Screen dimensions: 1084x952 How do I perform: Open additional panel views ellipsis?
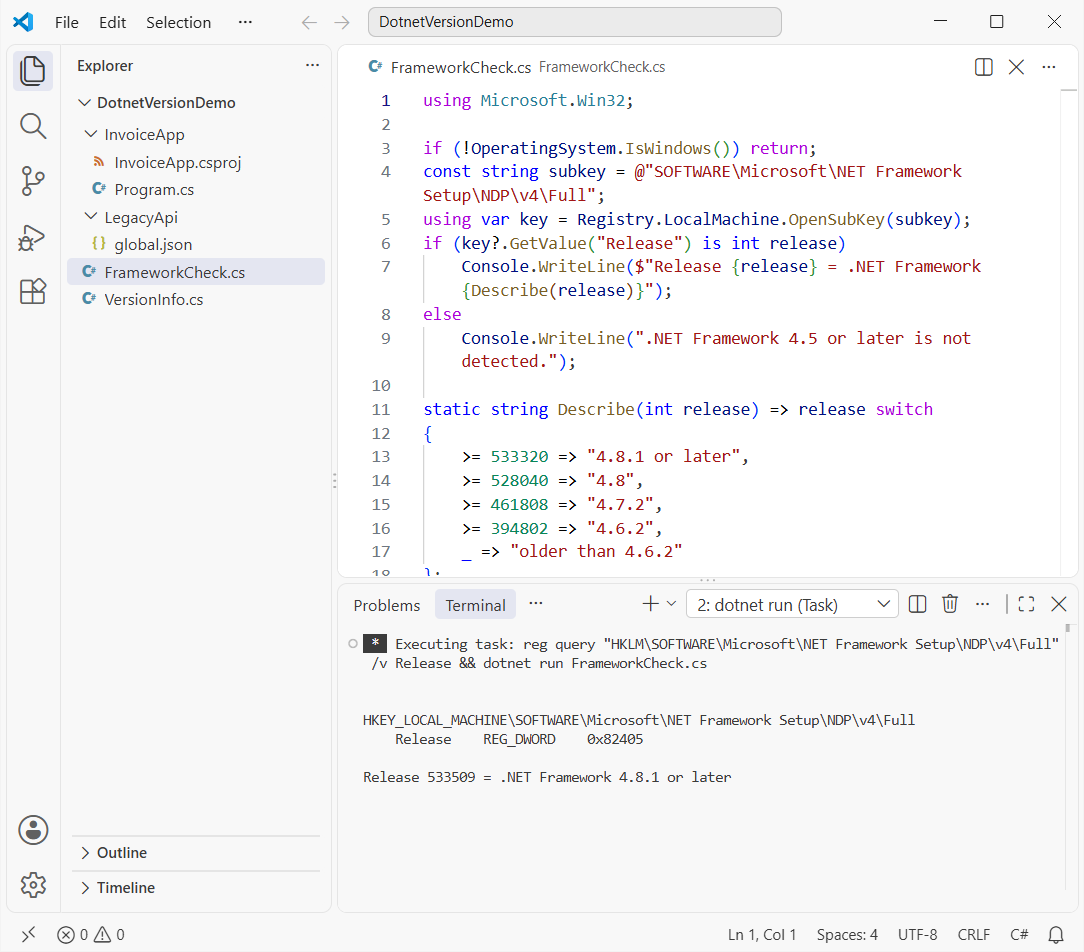(536, 604)
